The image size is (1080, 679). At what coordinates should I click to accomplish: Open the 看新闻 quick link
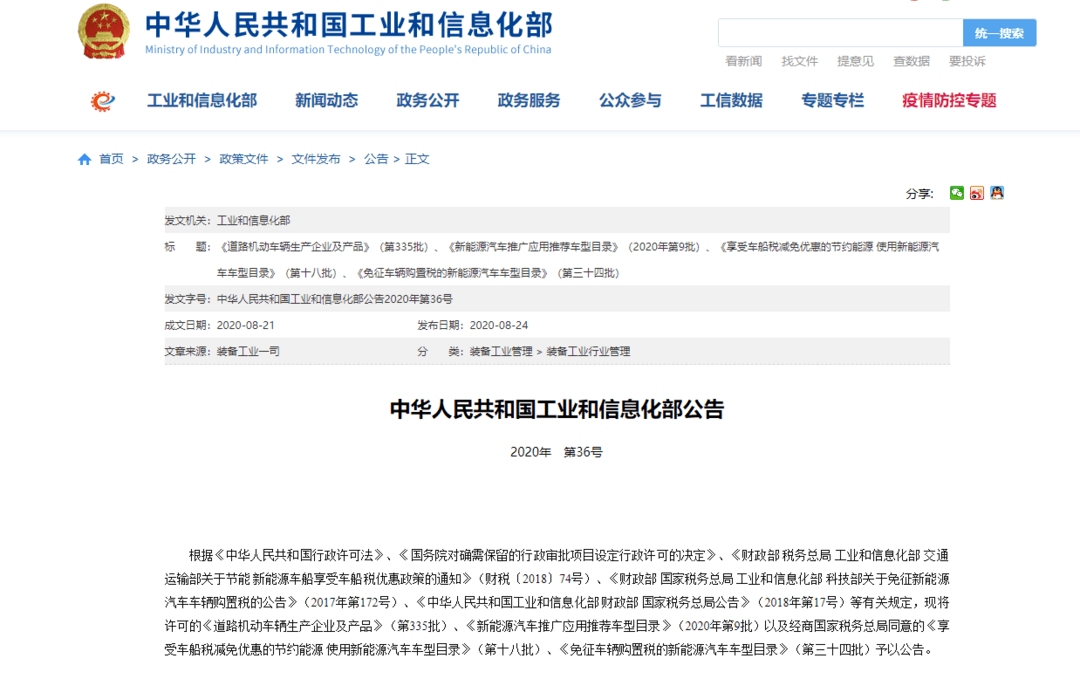pyautogui.click(x=744, y=61)
